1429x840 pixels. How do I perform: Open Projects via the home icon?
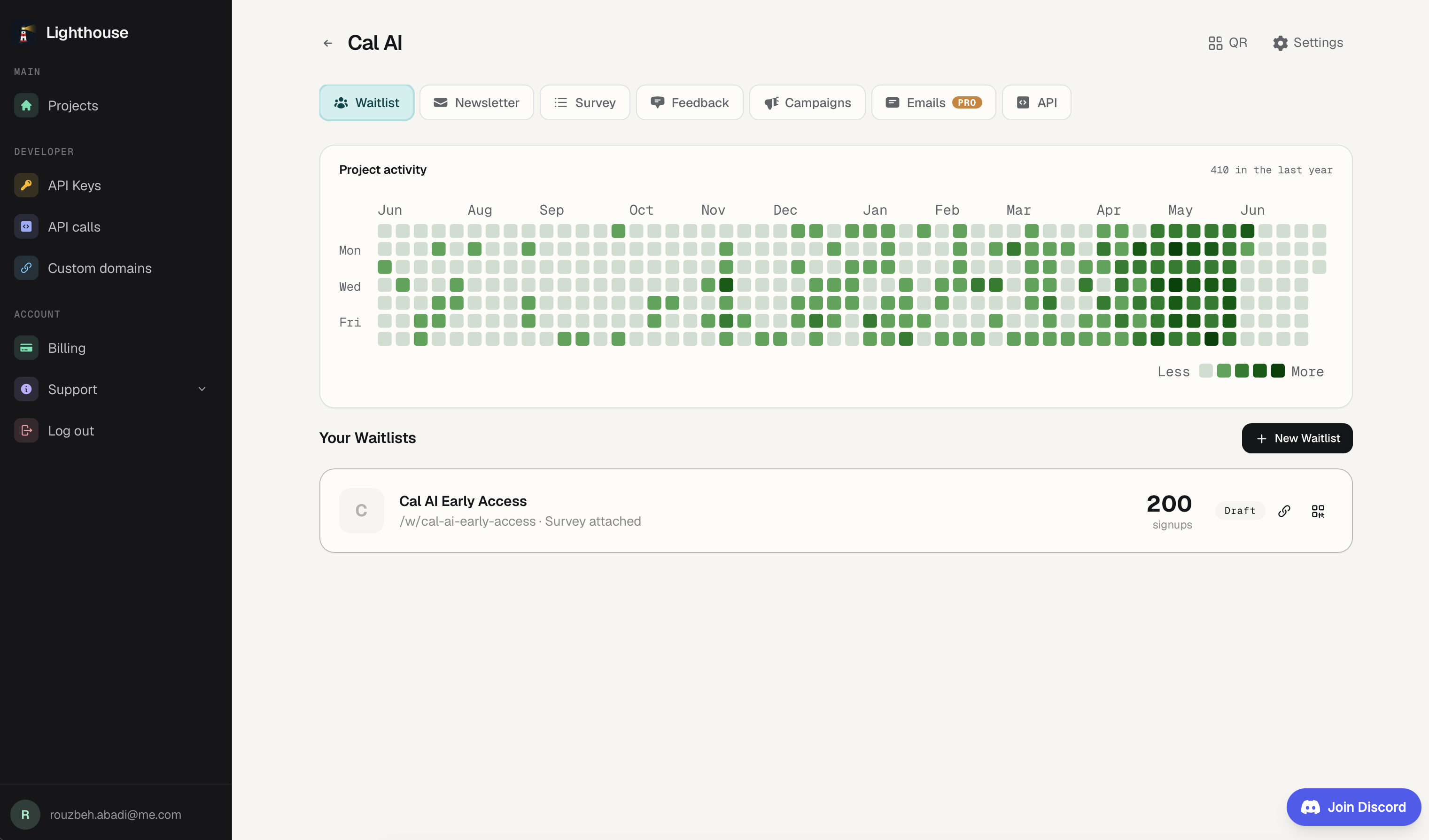(x=26, y=106)
